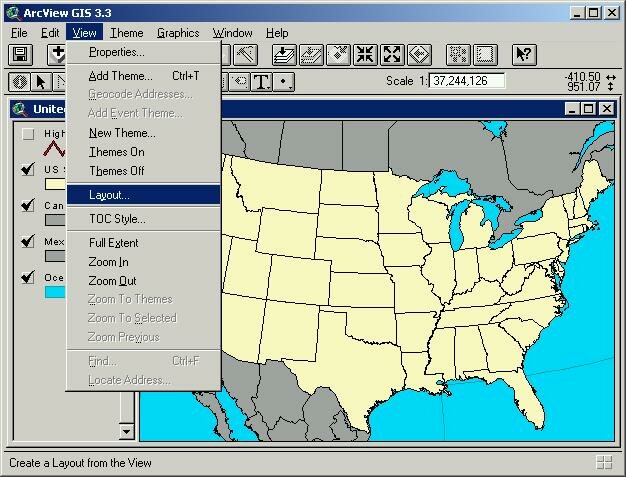Open the Help menu

pyautogui.click(x=277, y=33)
